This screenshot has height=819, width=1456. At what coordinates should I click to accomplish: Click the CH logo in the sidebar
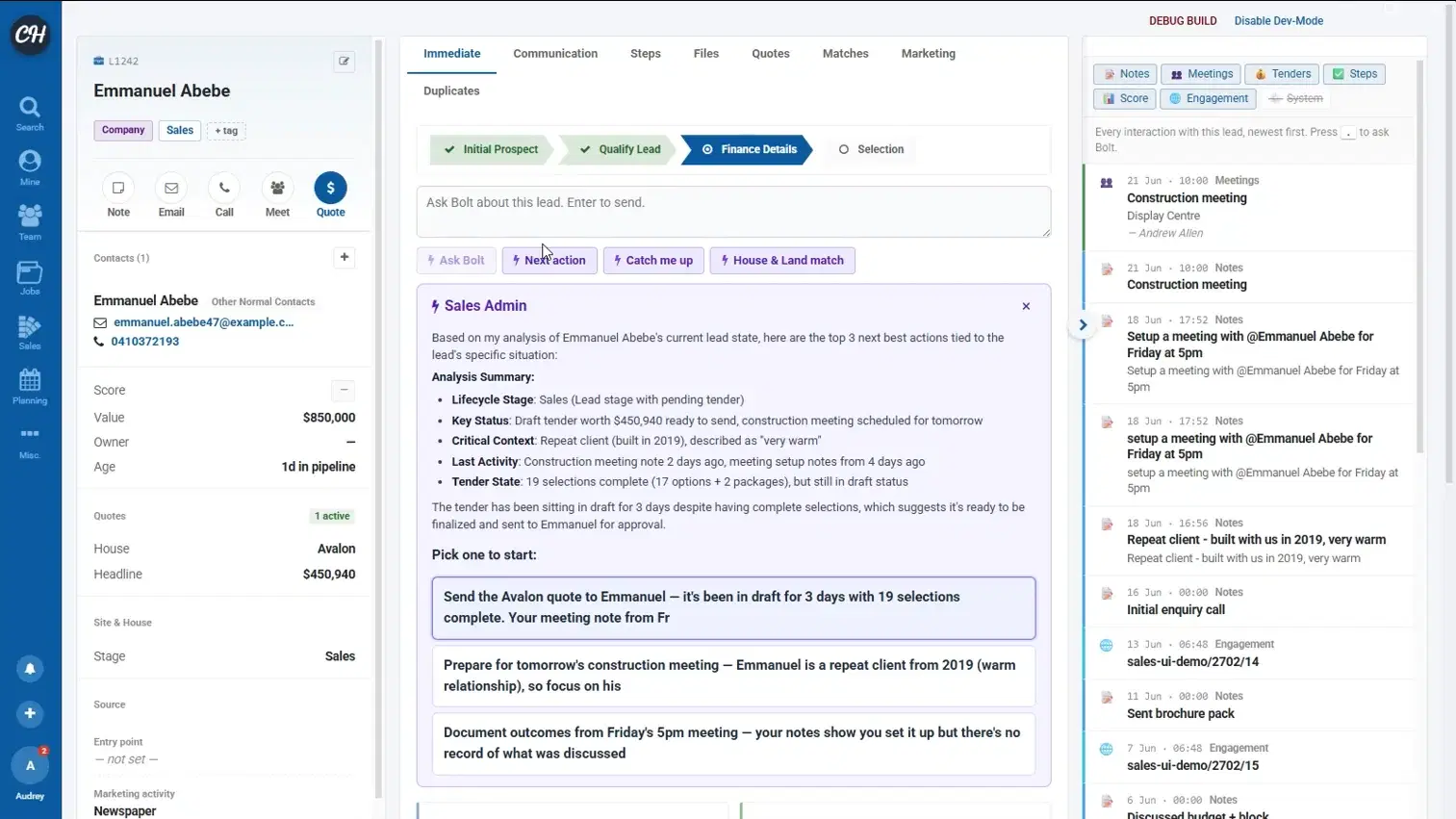click(x=30, y=34)
